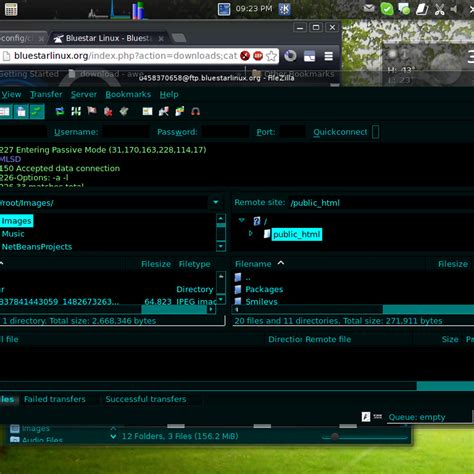Open remote file search binoculars icon
The image size is (474, 474).
[x=196, y=111]
